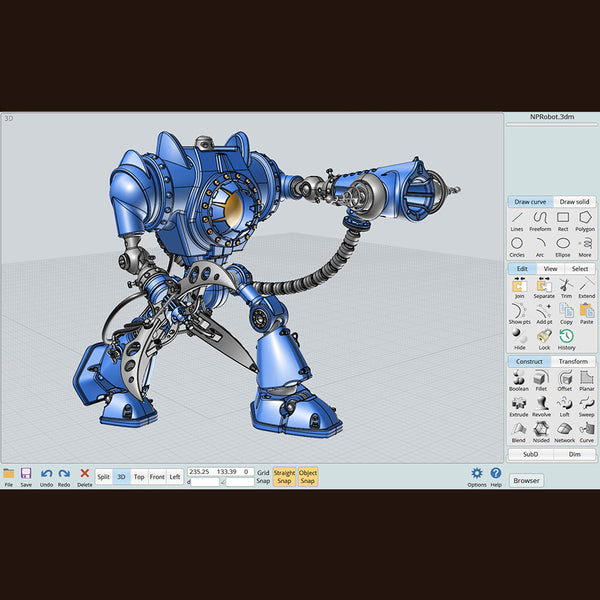
Task: Click the Boolean construct tool
Action: [x=518, y=380]
